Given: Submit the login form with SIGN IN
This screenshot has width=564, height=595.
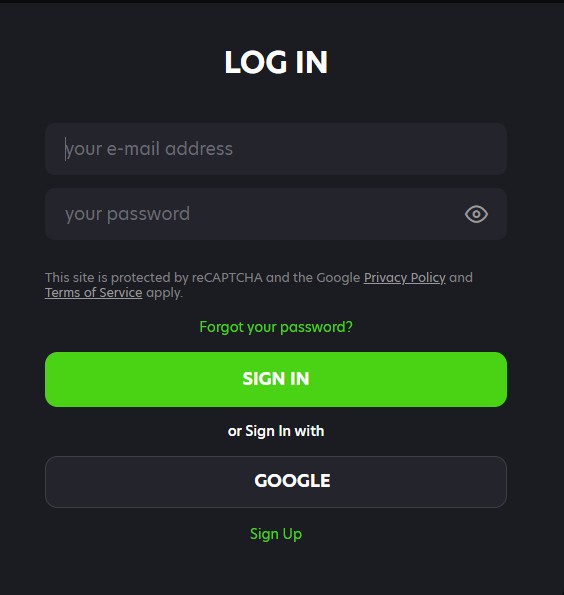Looking at the screenshot, I should [276, 379].
